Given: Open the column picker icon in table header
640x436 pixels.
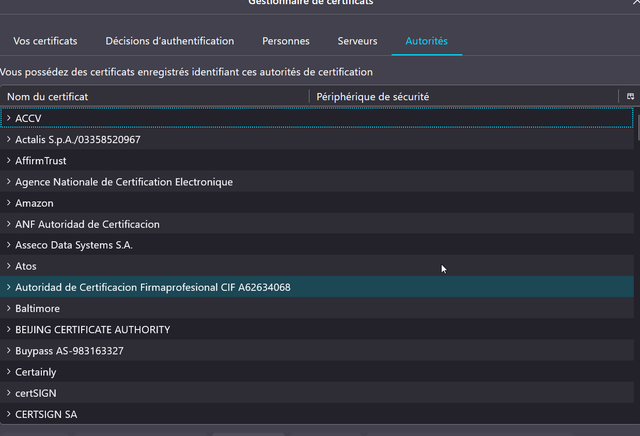Looking at the screenshot, I should tap(630, 96).
